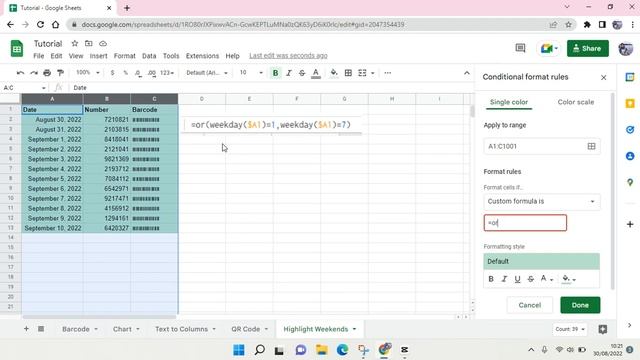The width and height of the screenshot is (640, 360).
Task: Star the Tutorial document
Action: (x=74, y=43)
